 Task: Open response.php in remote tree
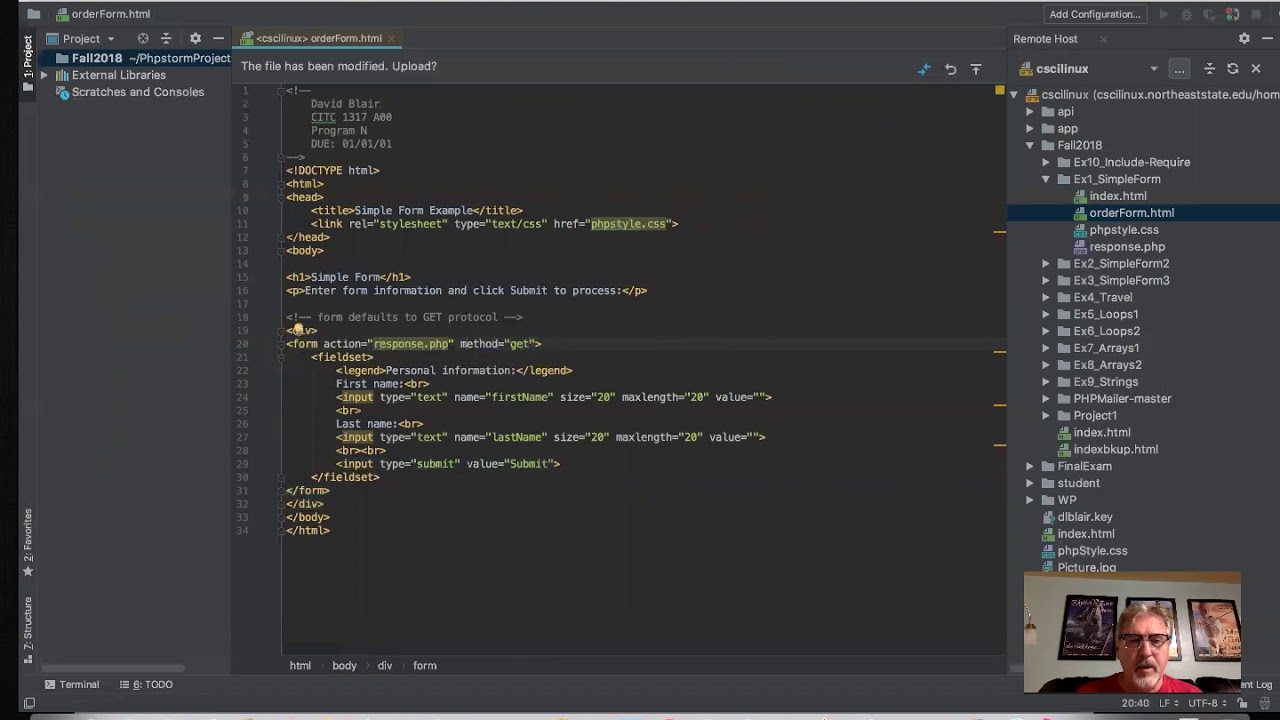1127,247
